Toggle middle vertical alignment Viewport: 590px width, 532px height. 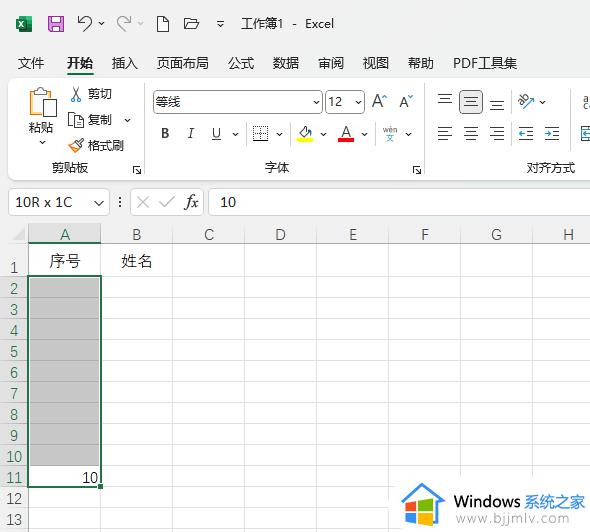click(x=471, y=102)
